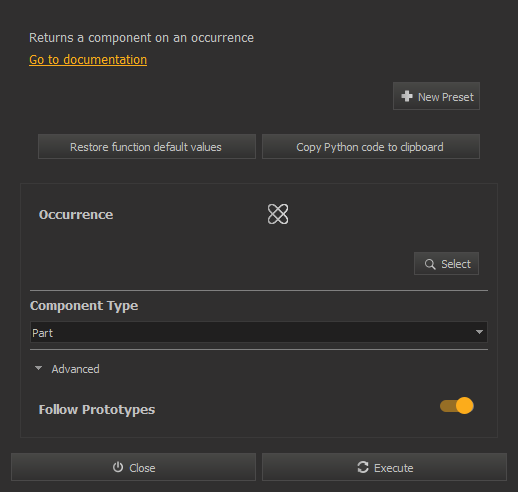Disable the Follow Prototypes switch

point(457,406)
